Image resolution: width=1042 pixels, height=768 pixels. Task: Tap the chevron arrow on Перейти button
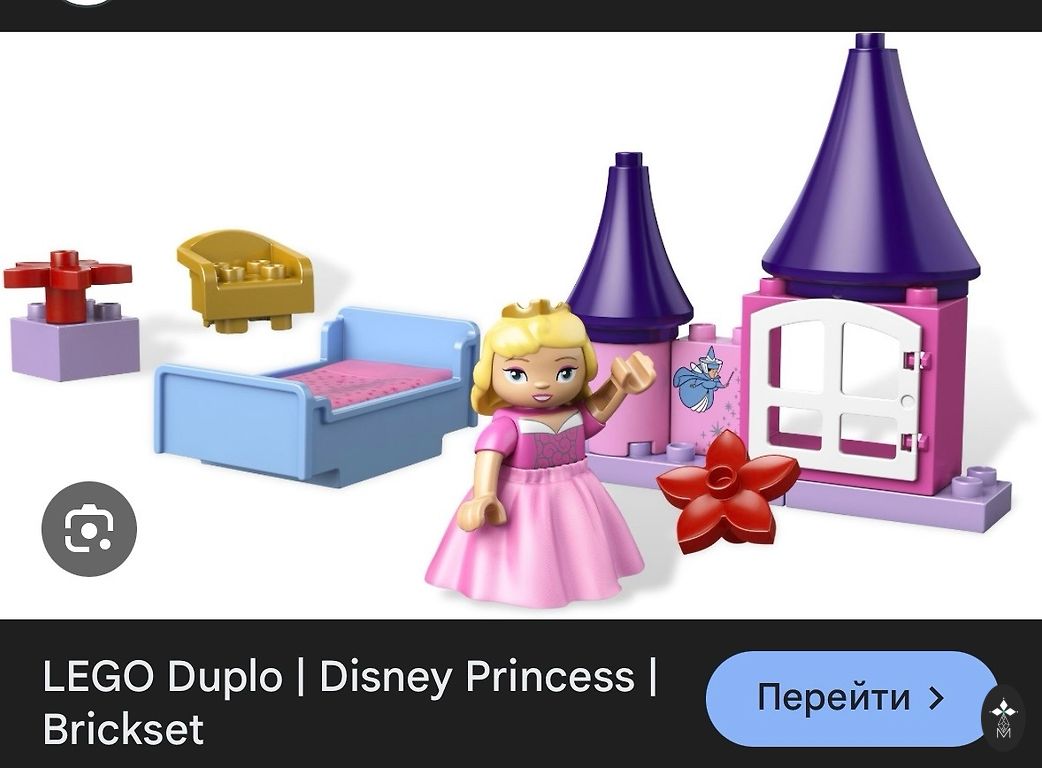pyautogui.click(x=936, y=698)
